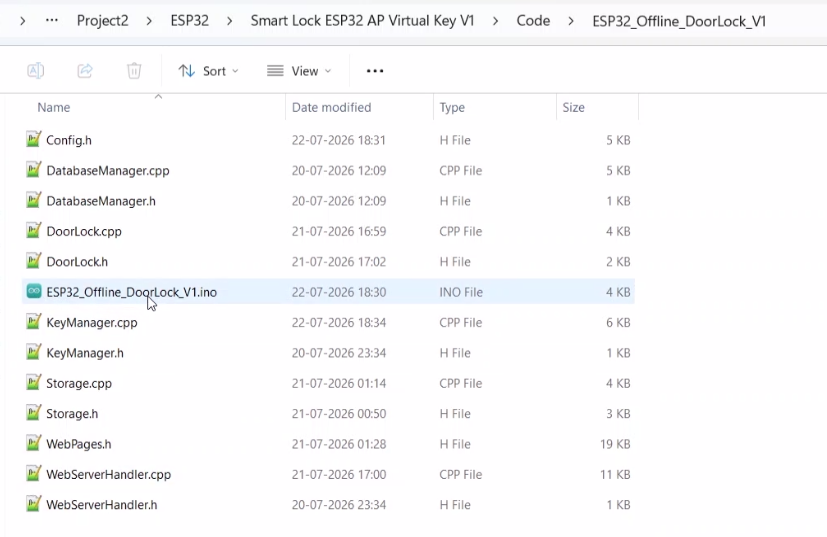Sort by Name column header
The width and height of the screenshot is (827, 537).
53,108
